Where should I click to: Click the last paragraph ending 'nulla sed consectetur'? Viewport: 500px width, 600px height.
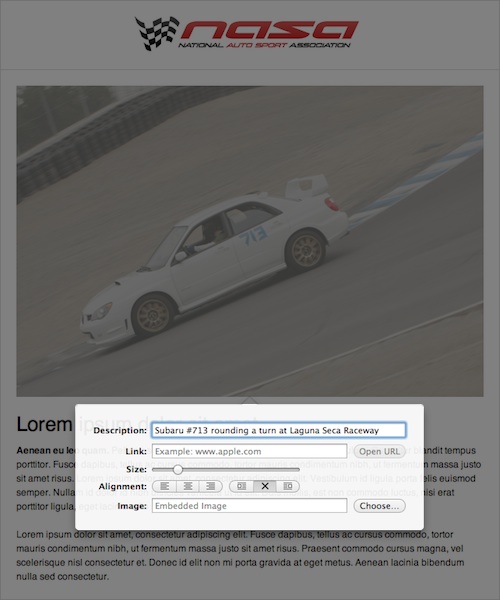click(240, 555)
